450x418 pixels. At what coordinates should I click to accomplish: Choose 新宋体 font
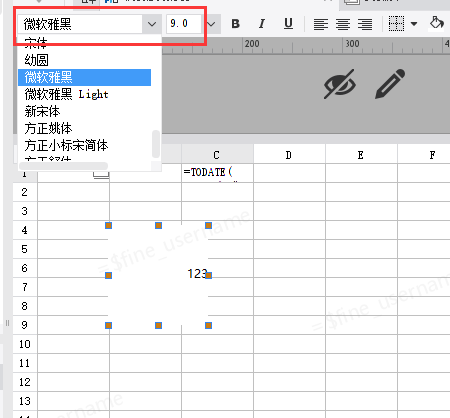click(x=85, y=111)
